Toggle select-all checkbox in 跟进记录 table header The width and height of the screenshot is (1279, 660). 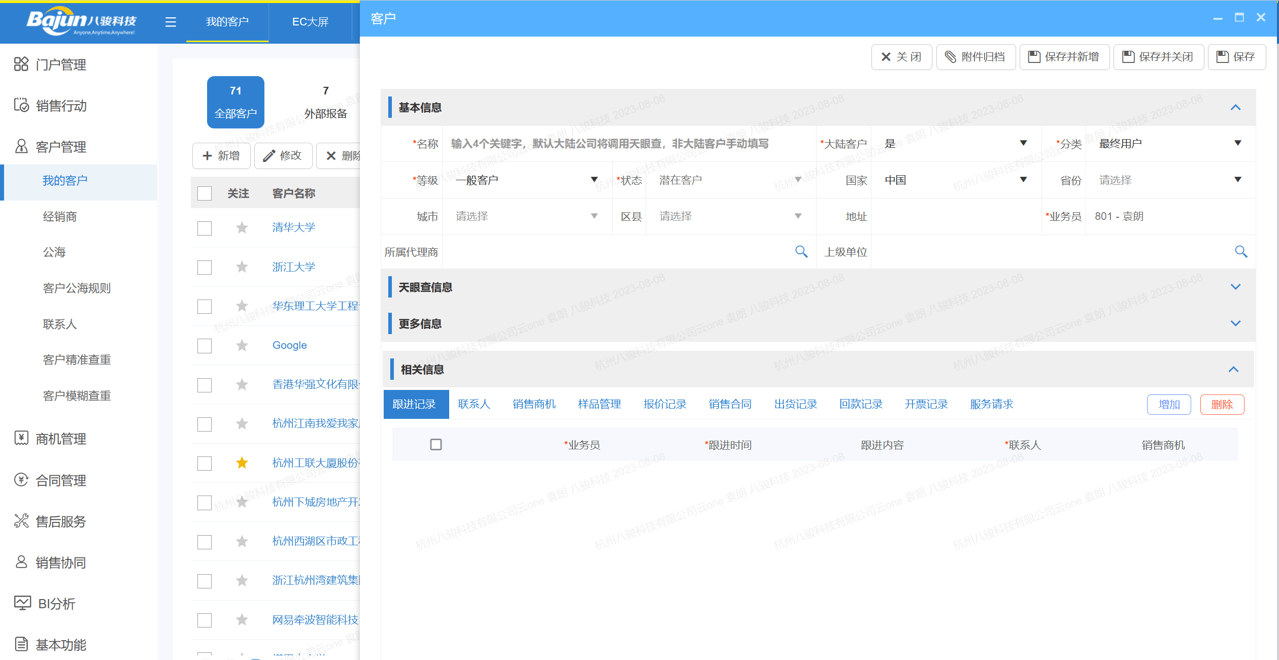[436, 445]
